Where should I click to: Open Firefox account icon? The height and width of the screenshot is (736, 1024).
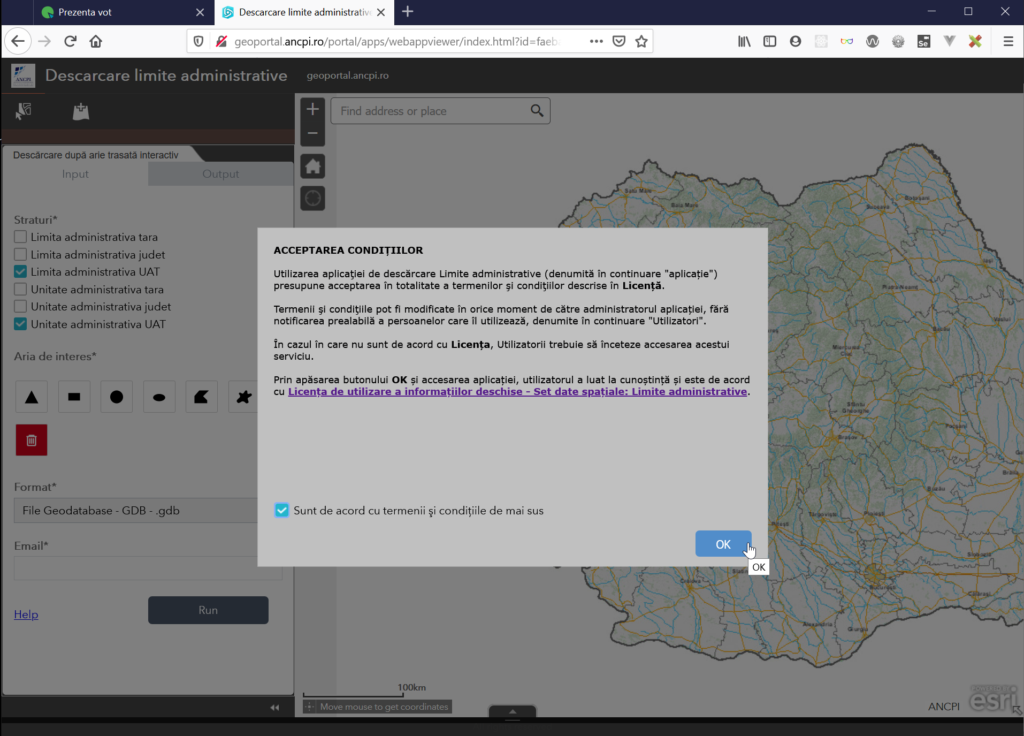[795, 41]
